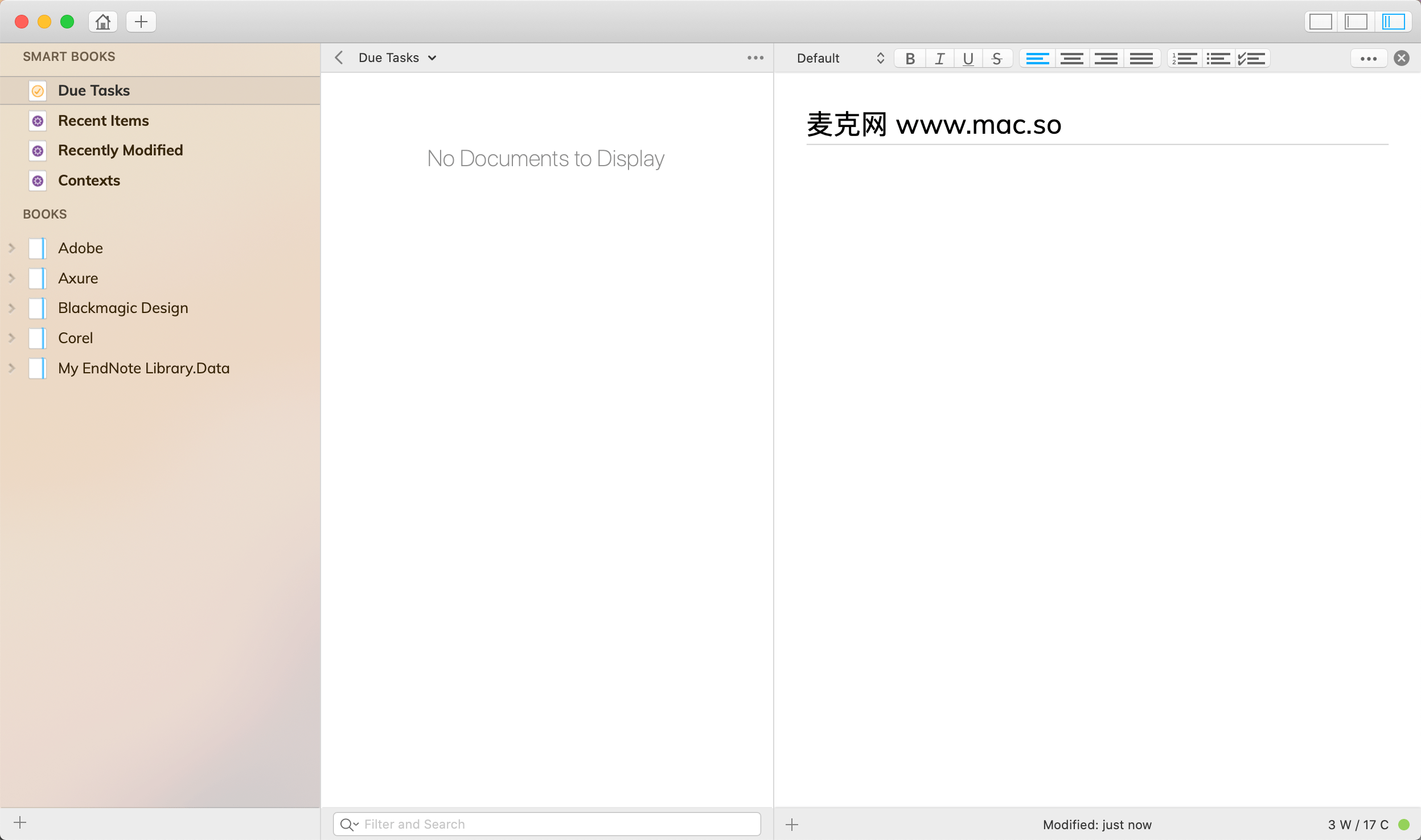Toggle bold formatting
Viewport: 1421px width, 840px height.
point(910,58)
